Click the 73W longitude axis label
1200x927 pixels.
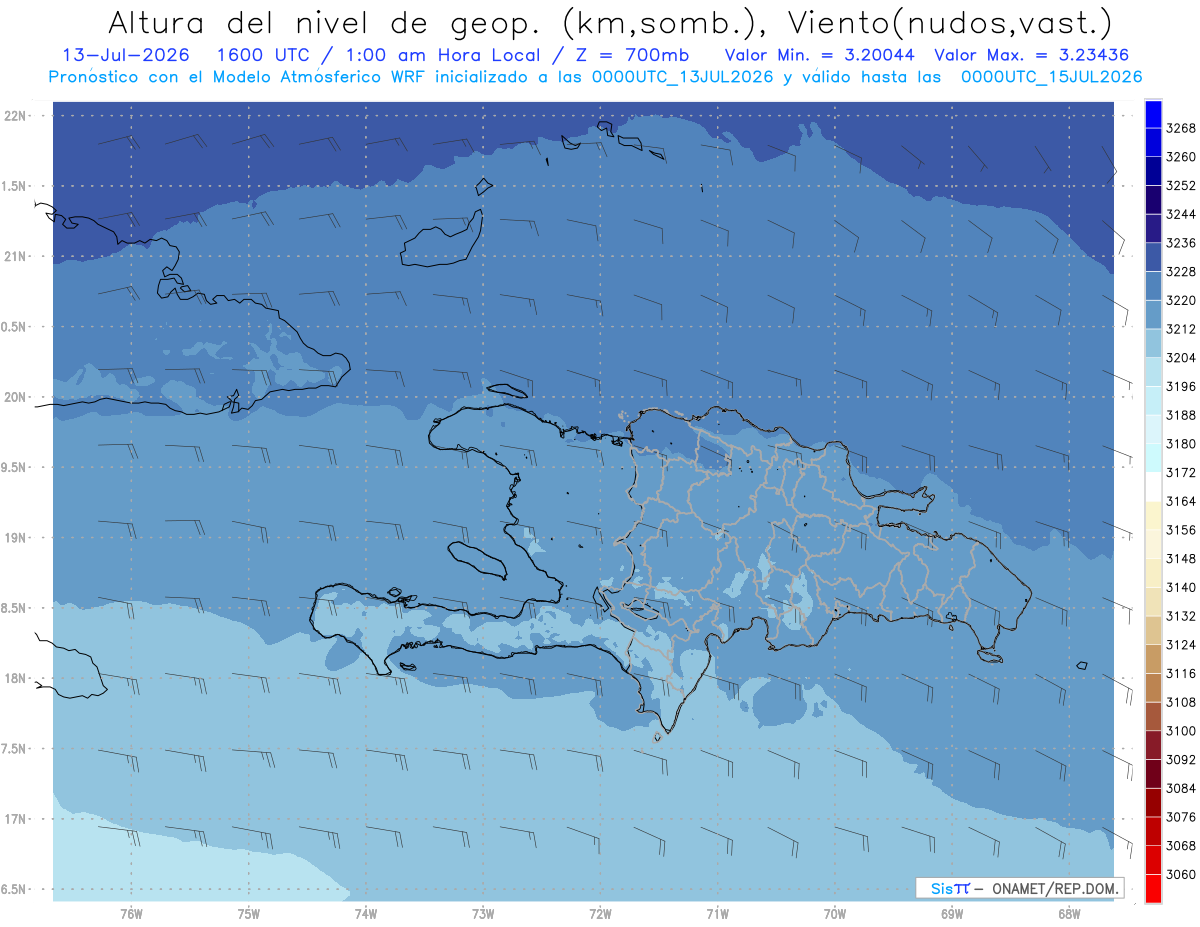click(x=483, y=914)
